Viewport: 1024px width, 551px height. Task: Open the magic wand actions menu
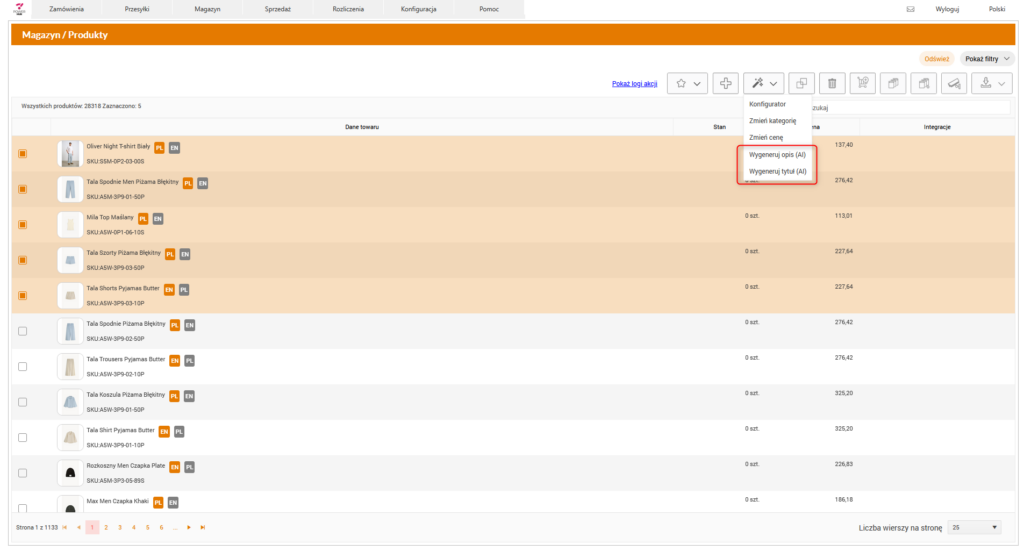pos(763,84)
